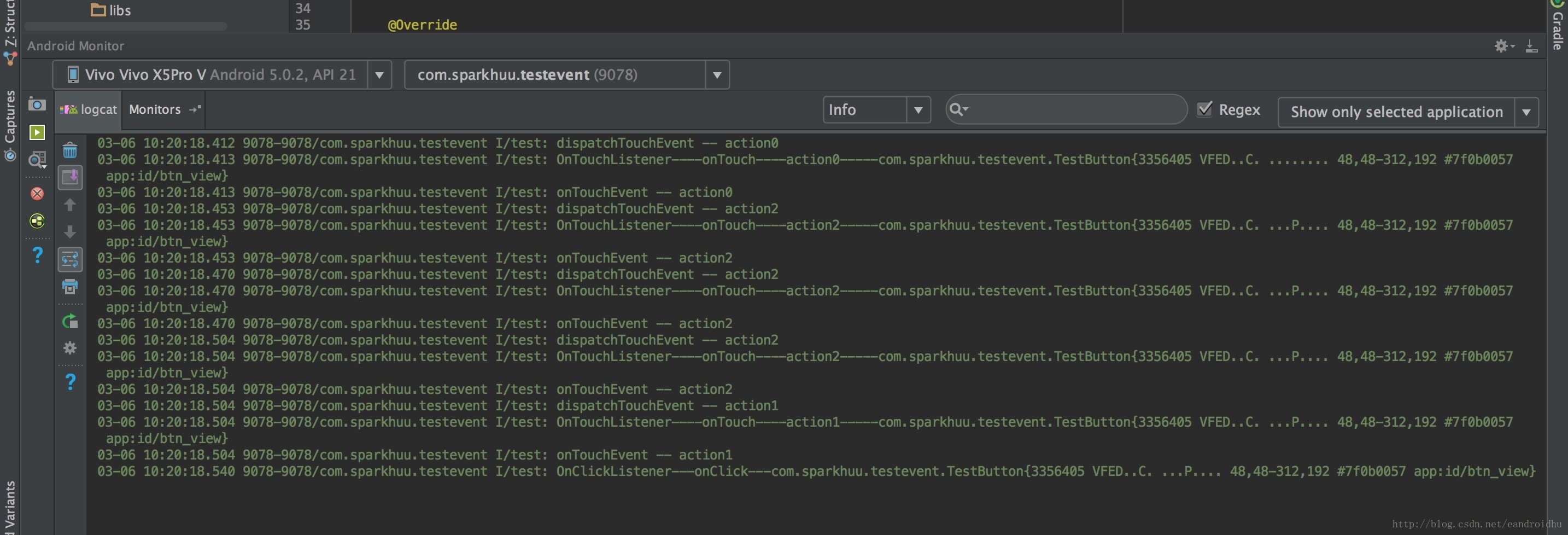Click the project tree horizontal scrollbar
Viewport: 1568px width, 535px height.
pyautogui.click(x=125, y=26)
